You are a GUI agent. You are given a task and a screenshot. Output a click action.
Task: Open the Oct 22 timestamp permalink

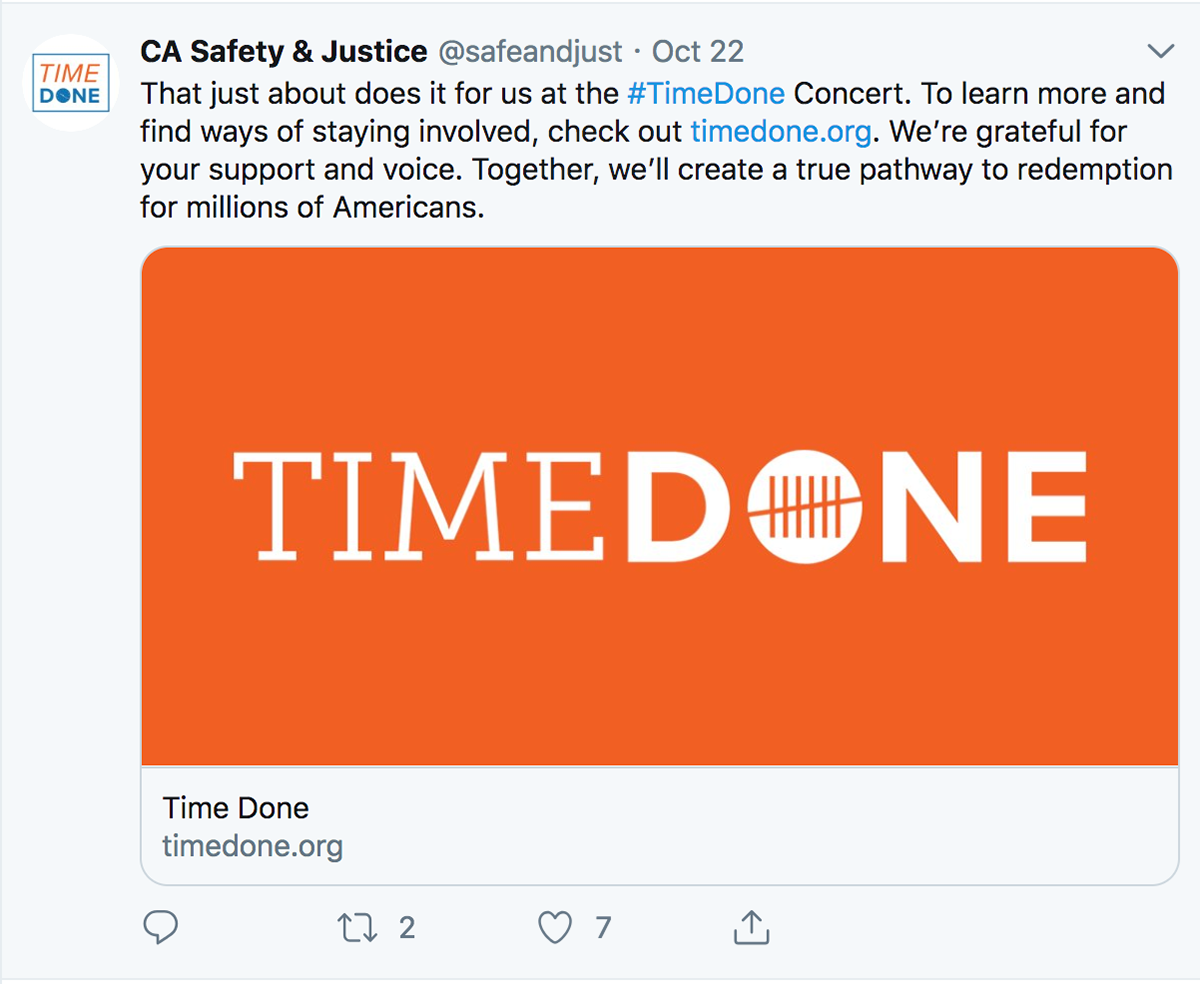(x=698, y=51)
